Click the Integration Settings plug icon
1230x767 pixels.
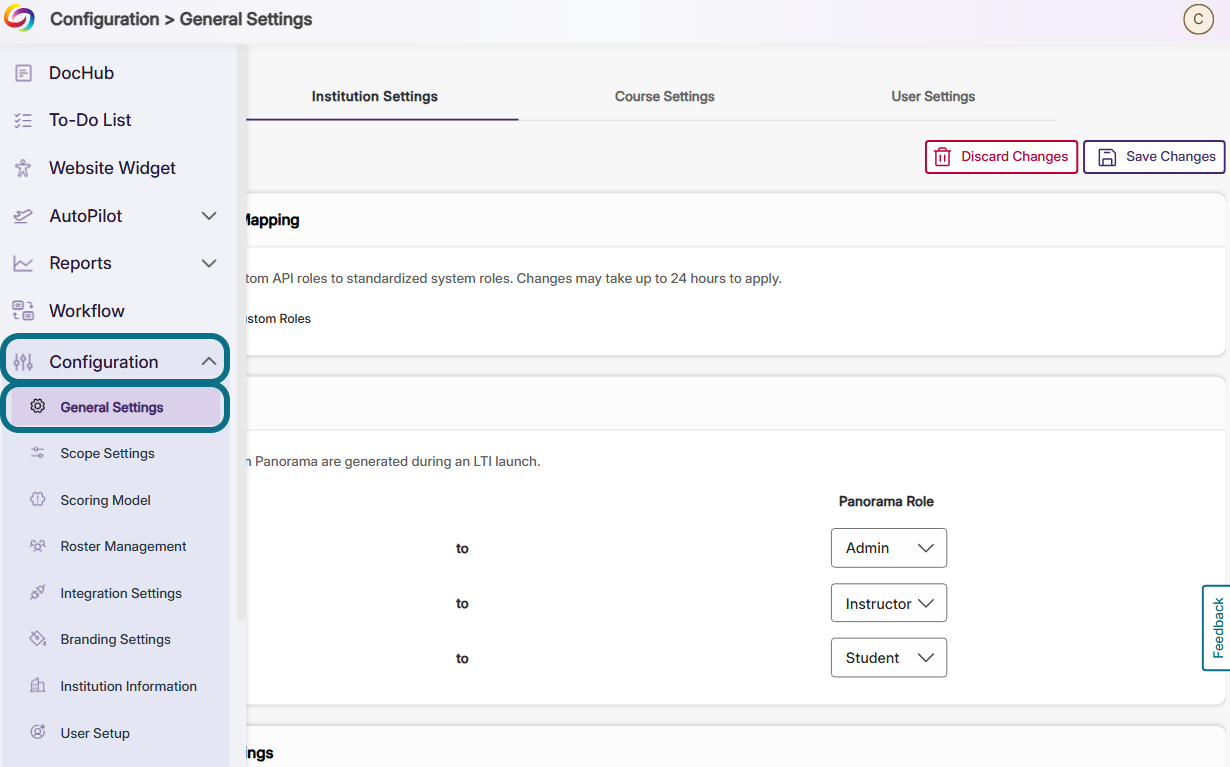38,593
